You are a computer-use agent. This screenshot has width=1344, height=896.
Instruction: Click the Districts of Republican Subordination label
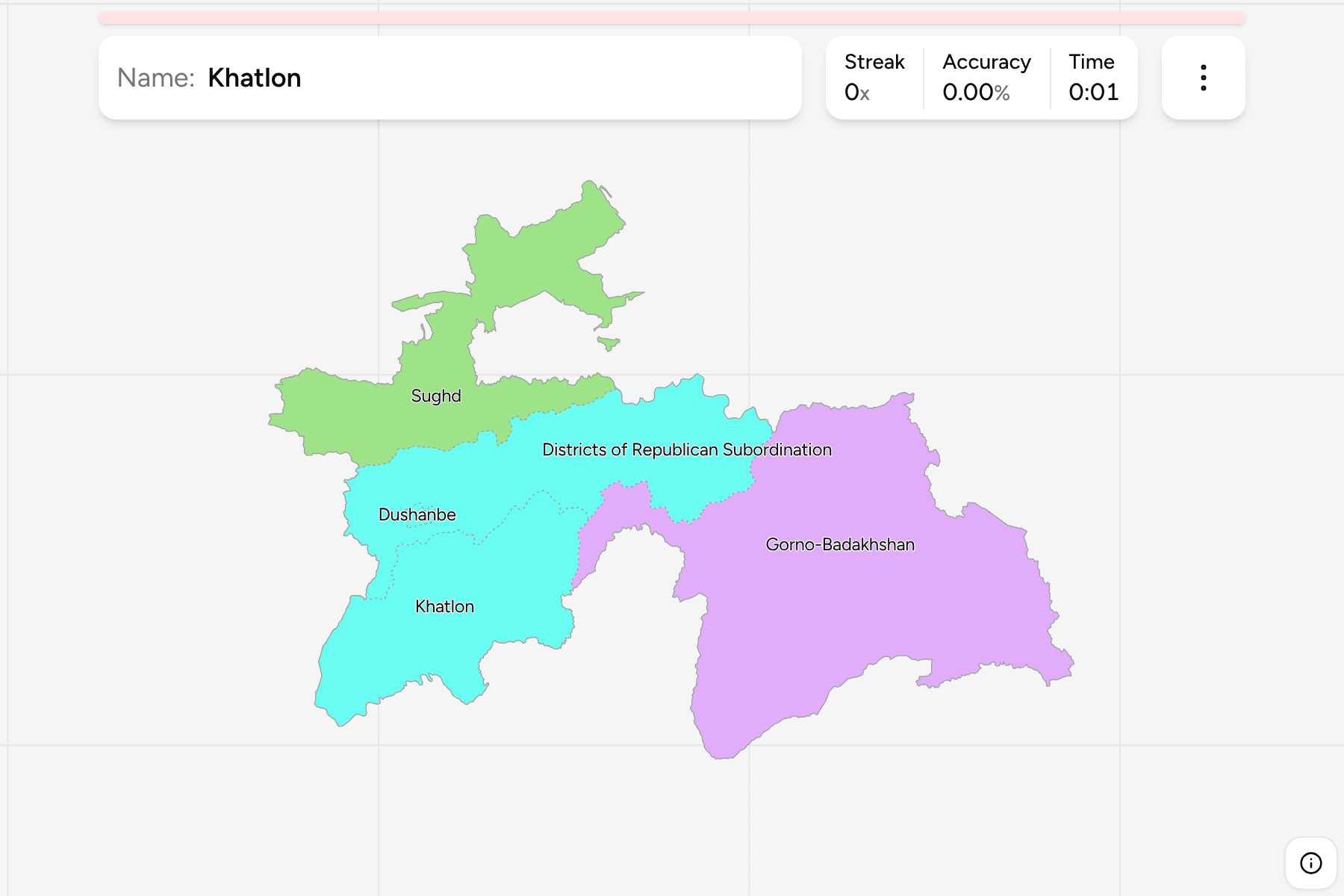(x=687, y=449)
